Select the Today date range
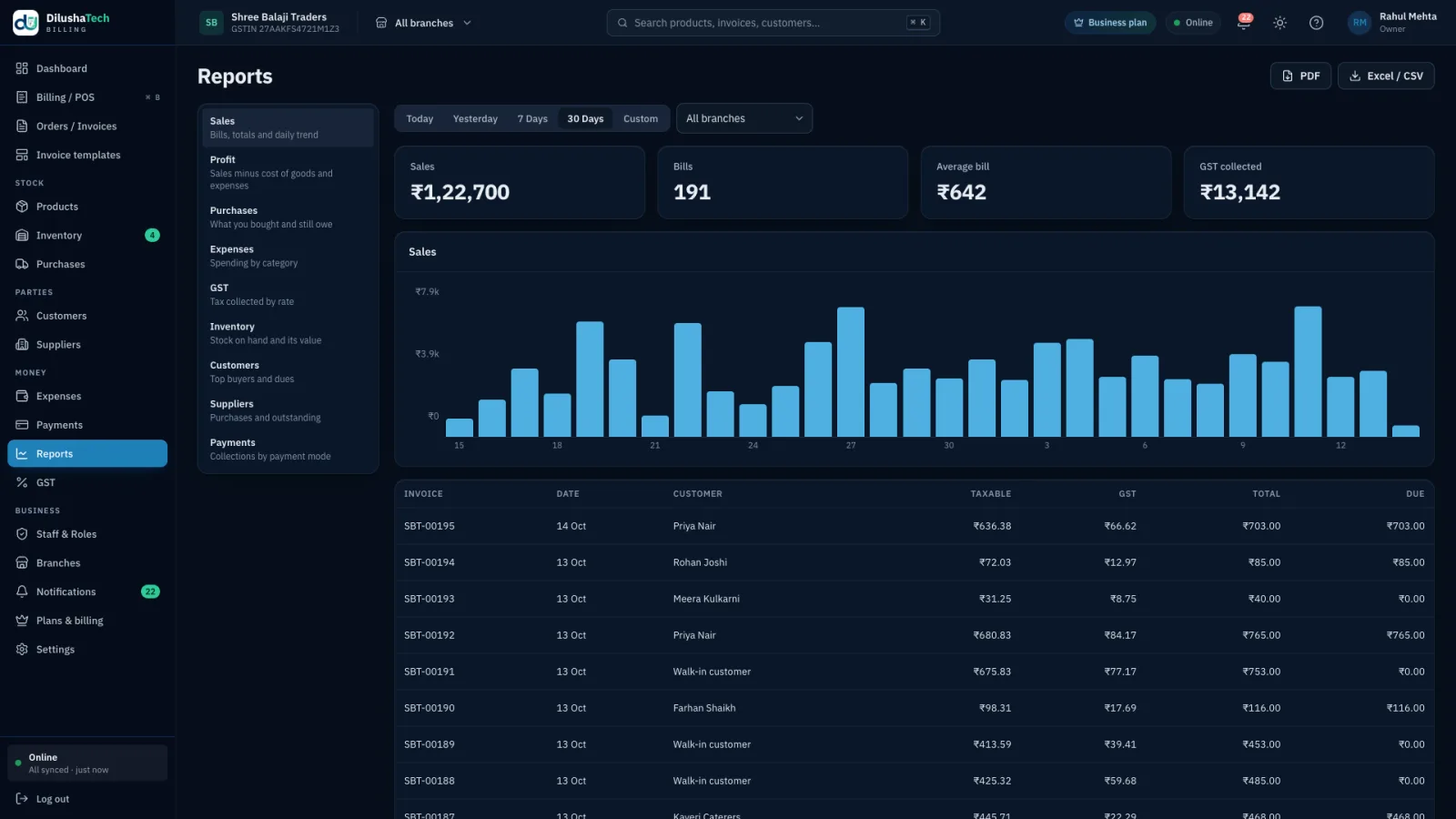Image resolution: width=1456 pixels, height=819 pixels. point(420,118)
